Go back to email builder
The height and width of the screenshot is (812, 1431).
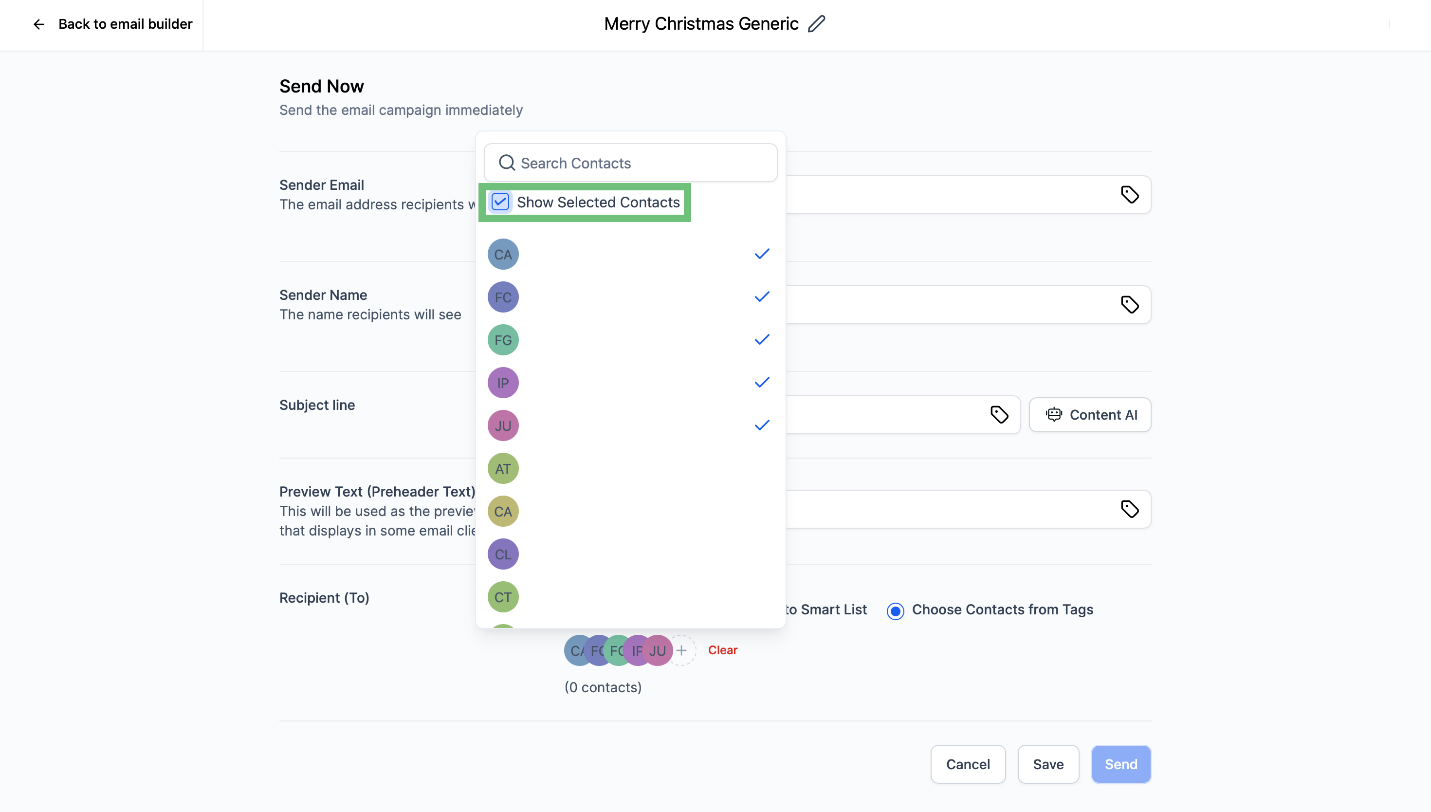coord(112,24)
